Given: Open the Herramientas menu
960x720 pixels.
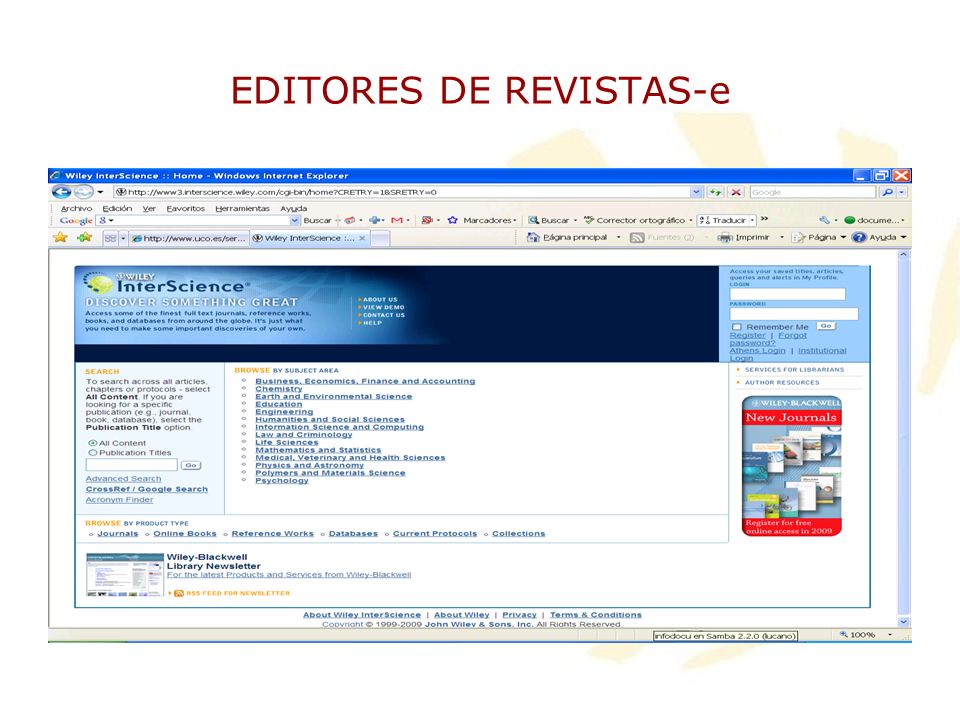Looking at the screenshot, I should 242,209.
